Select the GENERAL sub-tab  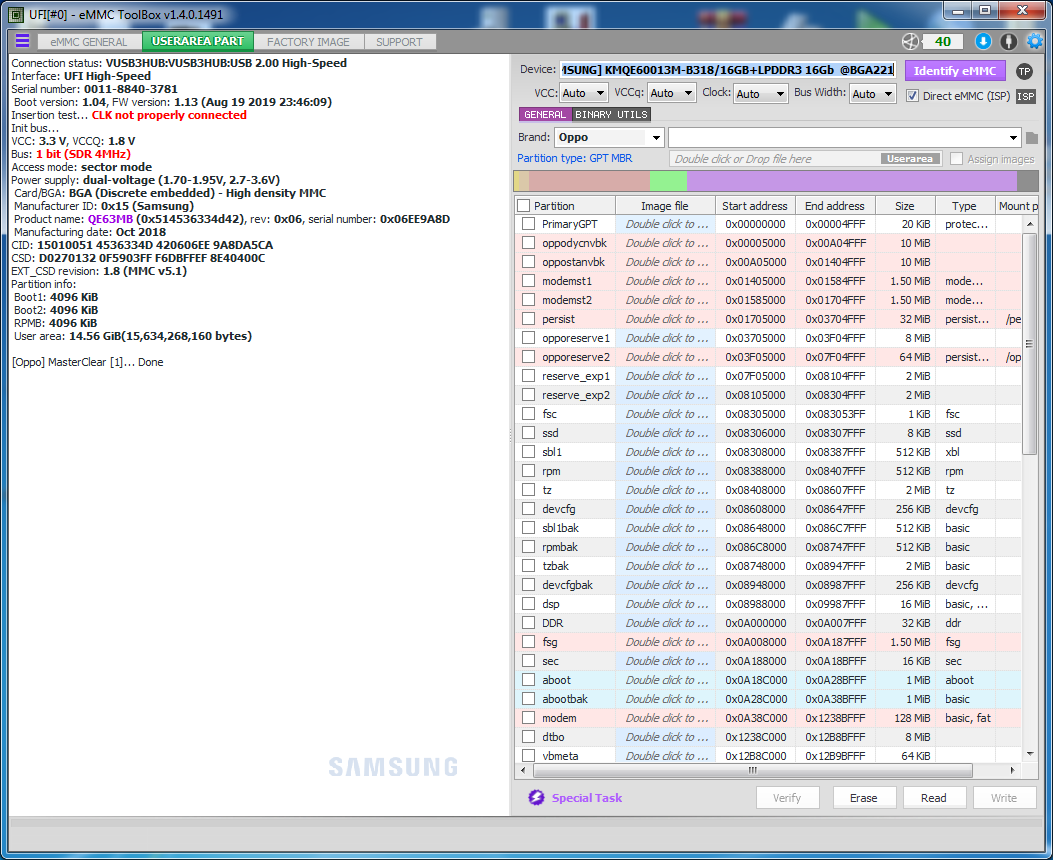(x=545, y=114)
